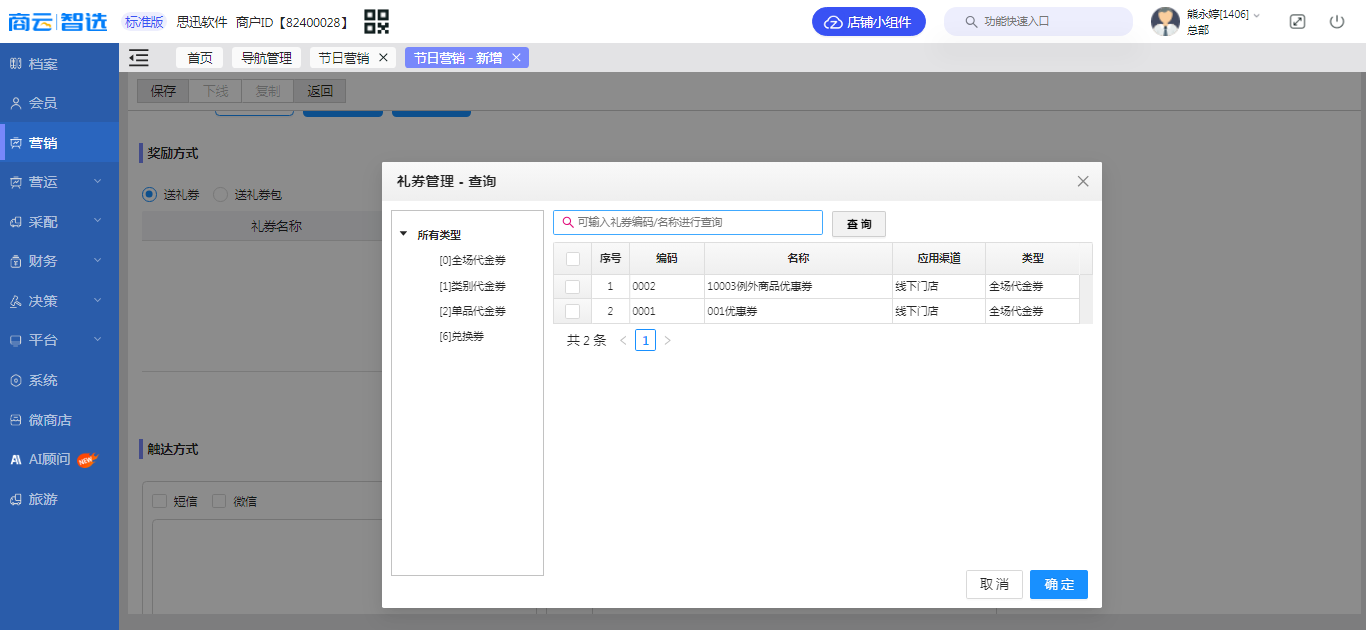The height and width of the screenshot is (630, 1366).
Task: Check the row for coupon 0002
Action: (572, 287)
